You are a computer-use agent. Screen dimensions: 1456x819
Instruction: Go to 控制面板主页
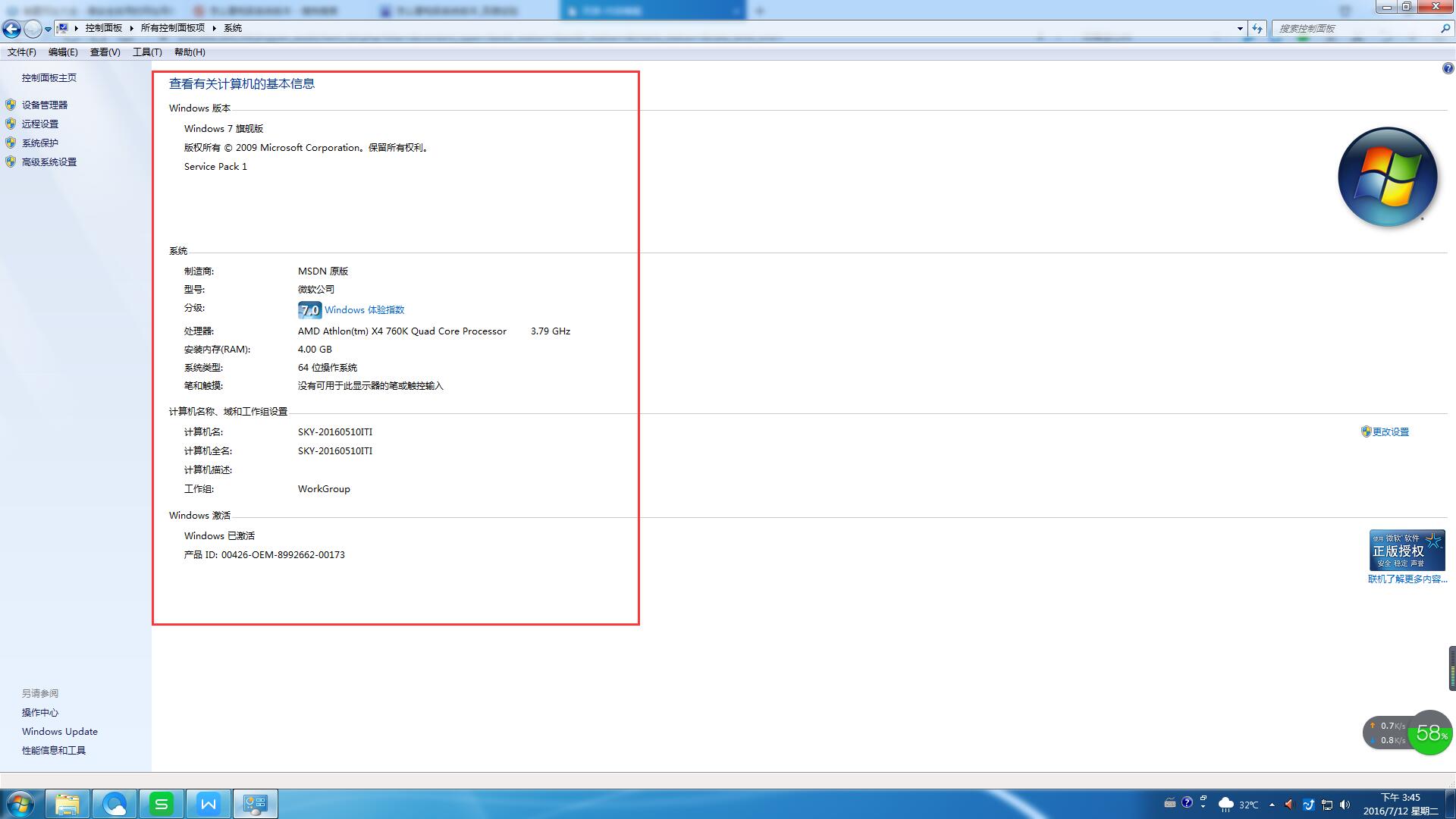click(49, 77)
